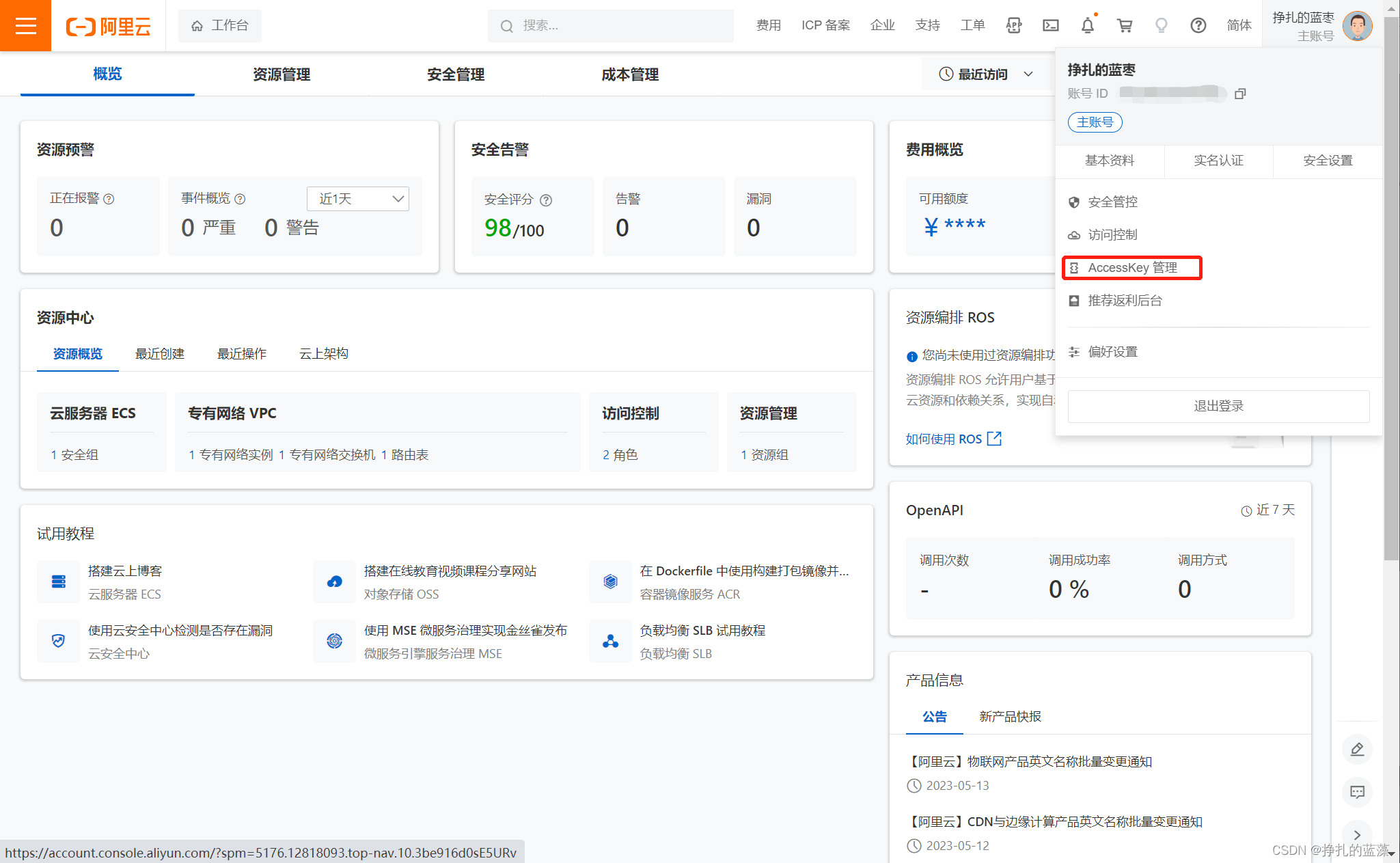Open 基本资料 in account panel
1400x863 pixels.
(x=1110, y=161)
